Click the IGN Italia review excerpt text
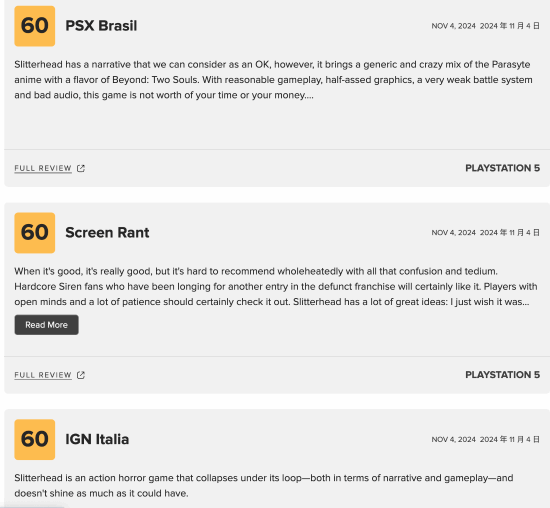Screen dimensions: 550x508 [264, 486]
